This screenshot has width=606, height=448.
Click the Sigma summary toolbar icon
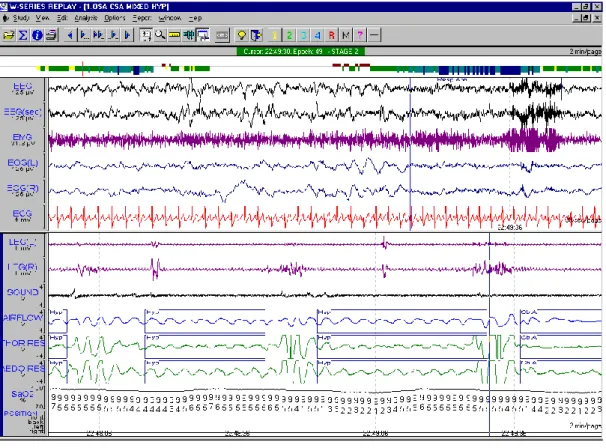point(23,36)
